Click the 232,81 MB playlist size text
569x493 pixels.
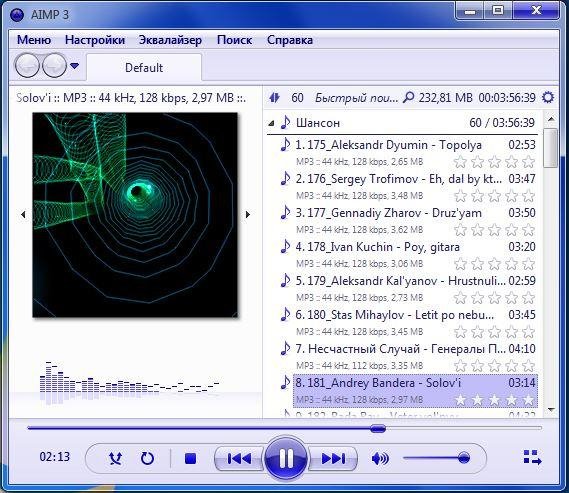point(446,98)
